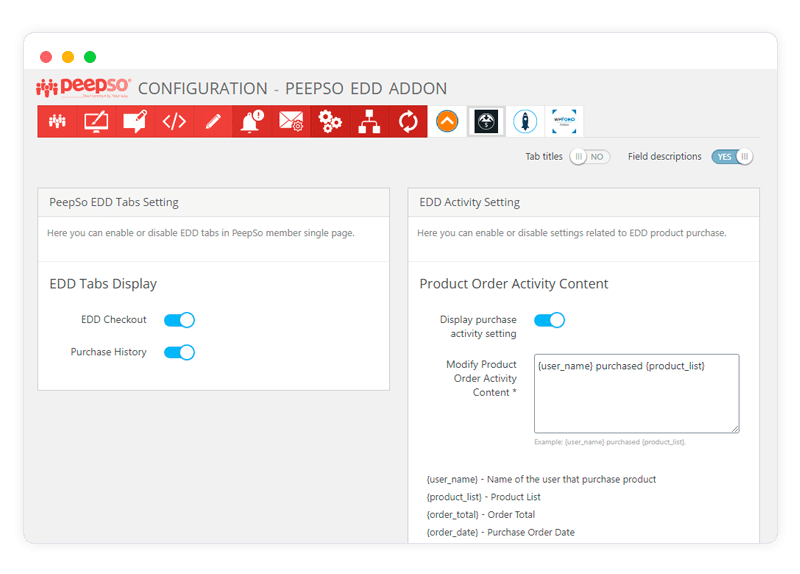Open the envelope email settings tab
Image resolution: width=800 pixels, height=574 pixels.
click(x=291, y=121)
